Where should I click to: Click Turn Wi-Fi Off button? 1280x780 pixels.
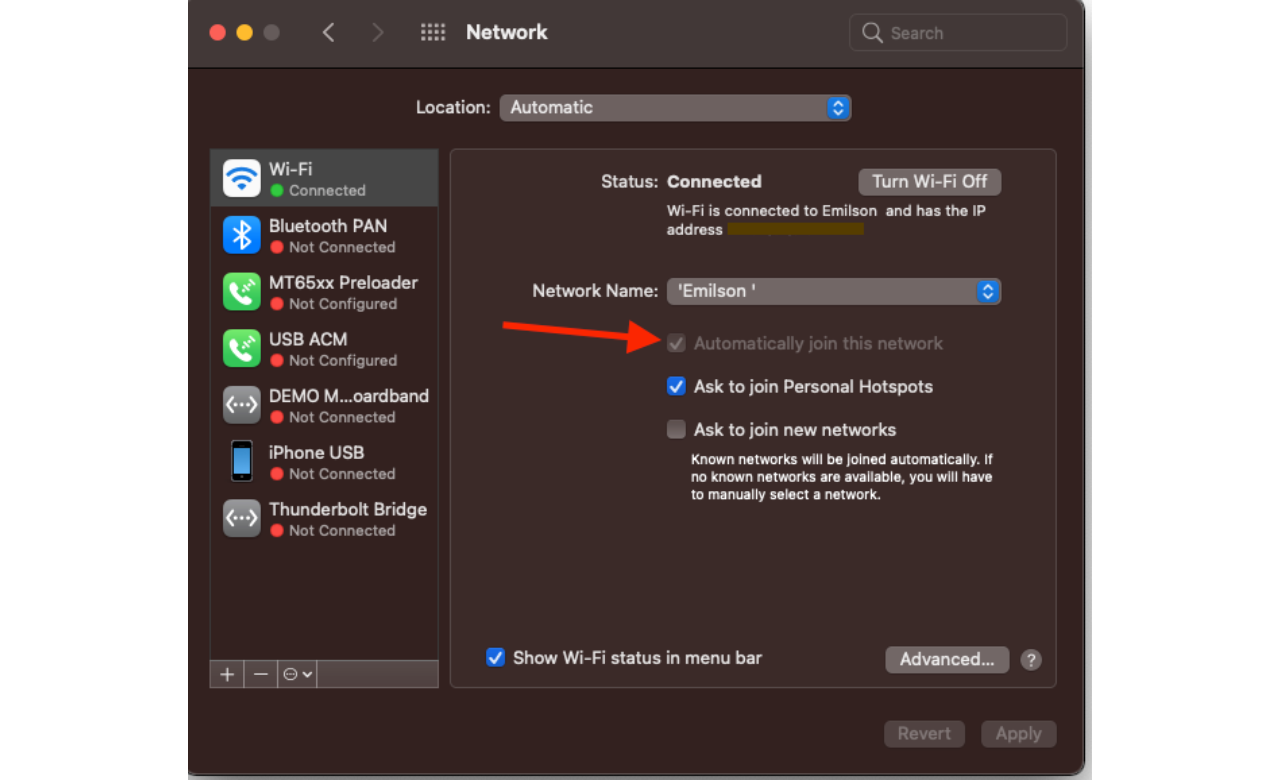tap(929, 182)
